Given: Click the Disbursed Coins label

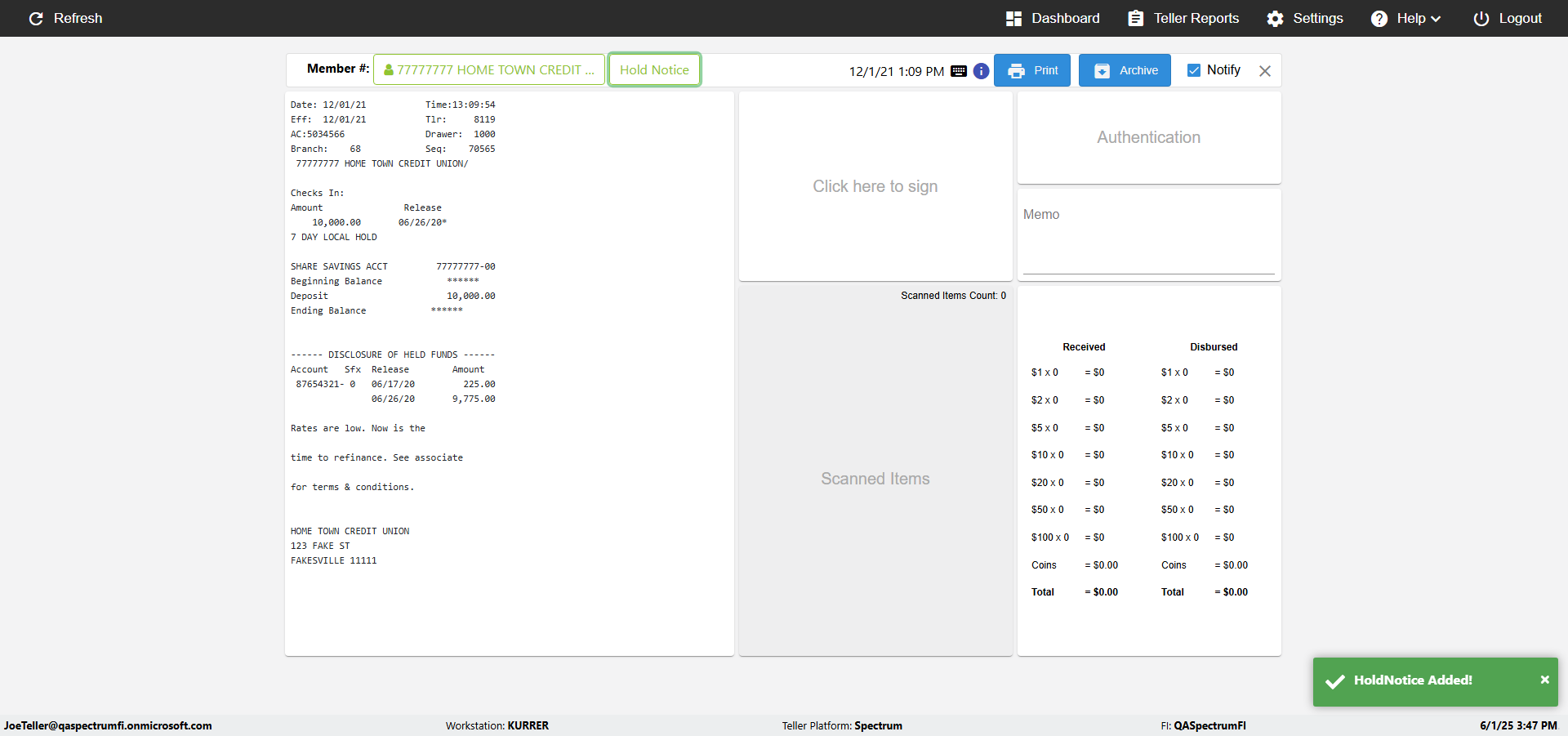Looking at the screenshot, I should click(1174, 565).
